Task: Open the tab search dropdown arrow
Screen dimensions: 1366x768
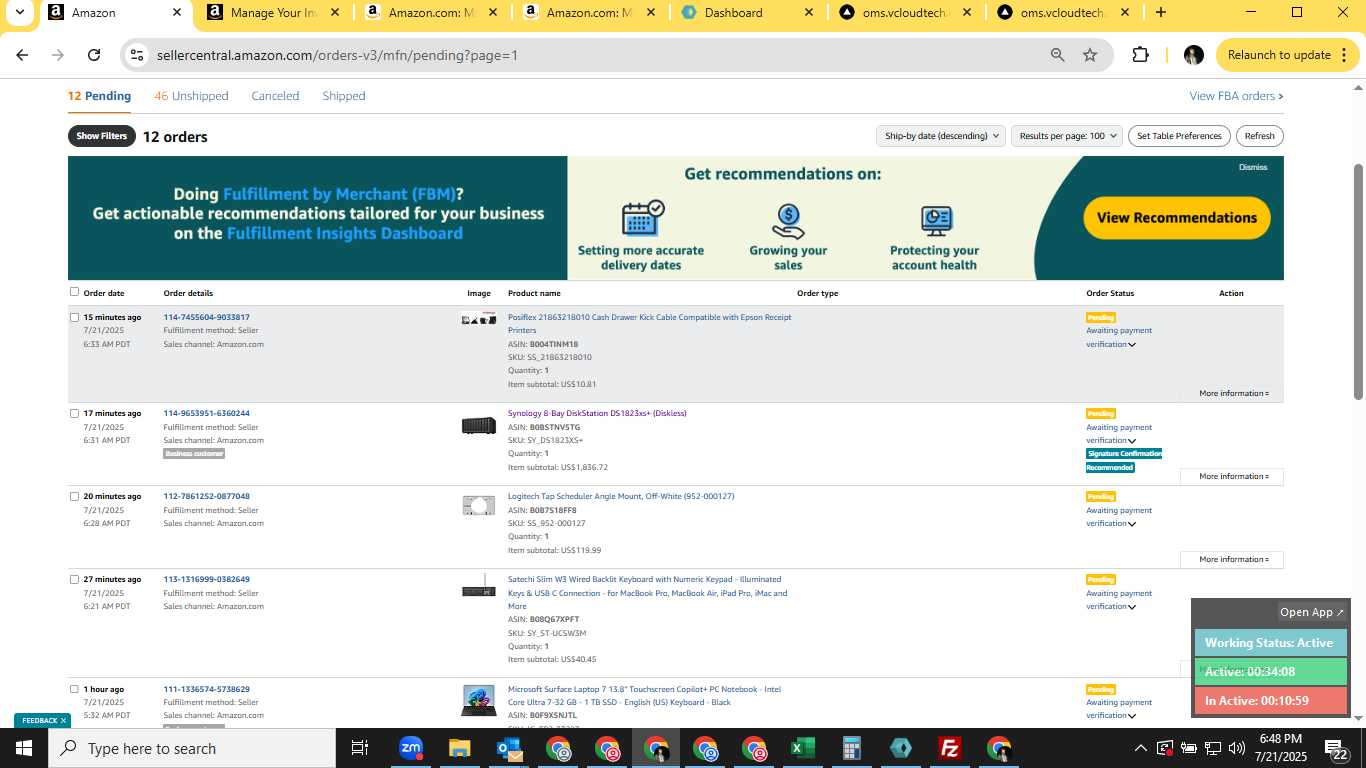Action: click(x=19, y=12)
